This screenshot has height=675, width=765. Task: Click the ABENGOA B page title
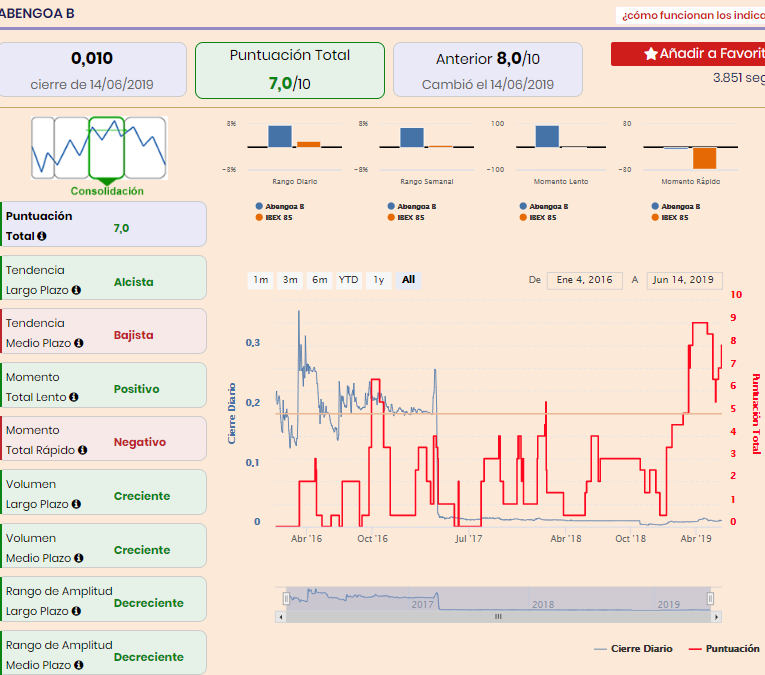[x=38, y=14]
